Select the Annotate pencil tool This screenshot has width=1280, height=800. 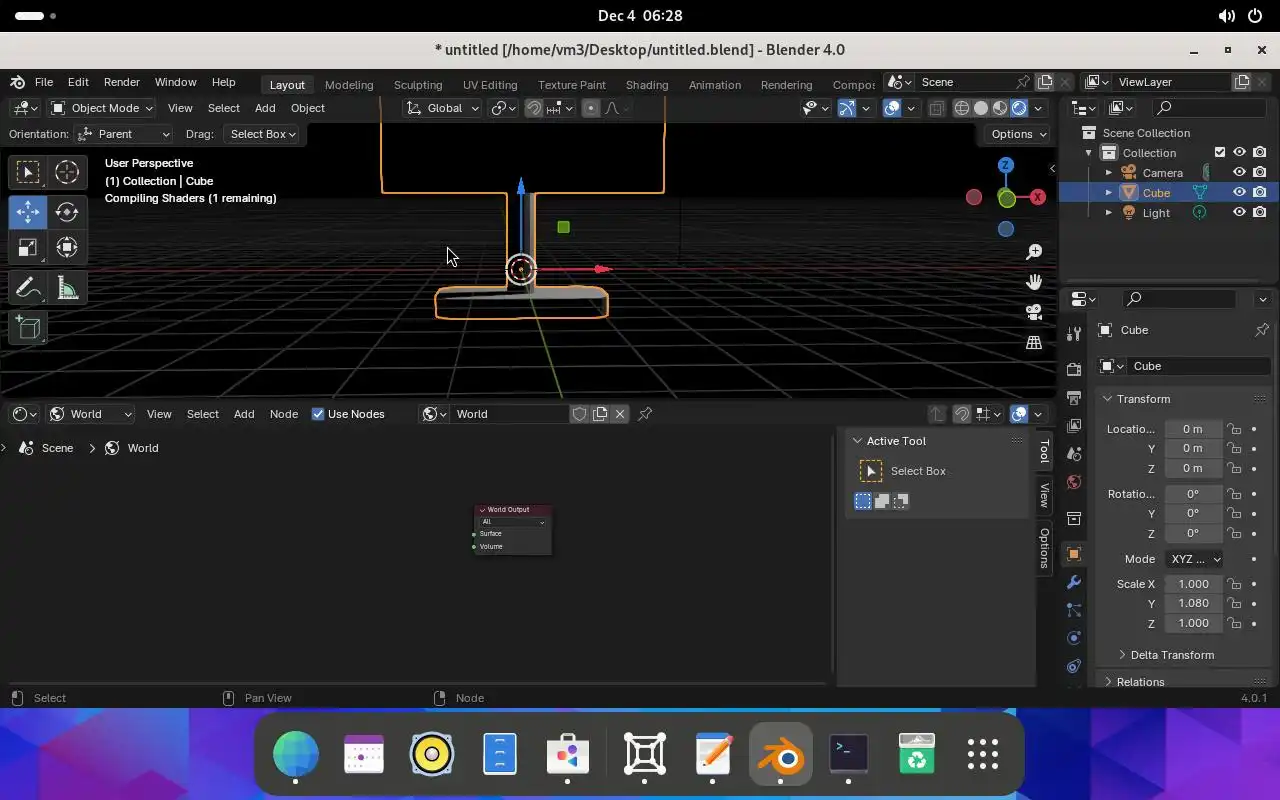[x=28, y=289]
